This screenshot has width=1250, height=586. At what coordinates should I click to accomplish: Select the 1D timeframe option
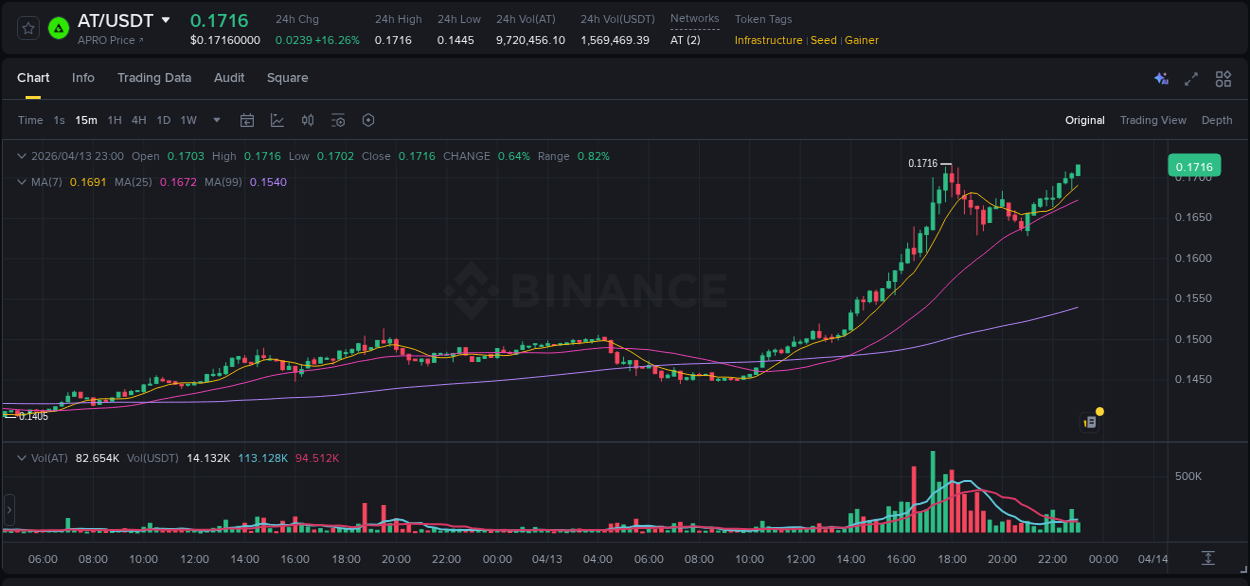[163, 120]
